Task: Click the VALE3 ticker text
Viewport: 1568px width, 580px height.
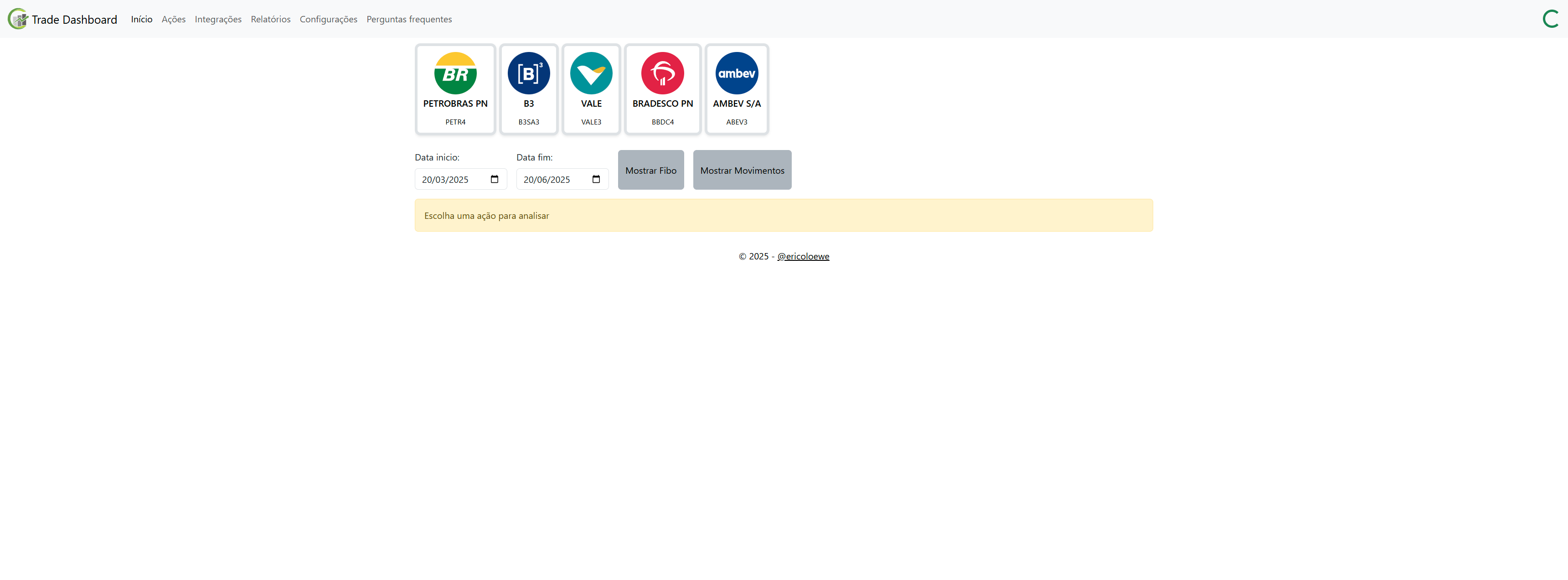Action: coord(591,122)
